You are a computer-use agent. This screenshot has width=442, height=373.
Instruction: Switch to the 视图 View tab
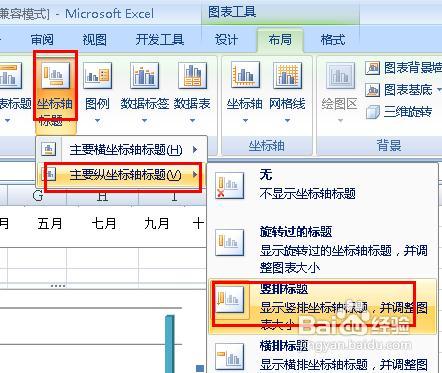point(95,40)
